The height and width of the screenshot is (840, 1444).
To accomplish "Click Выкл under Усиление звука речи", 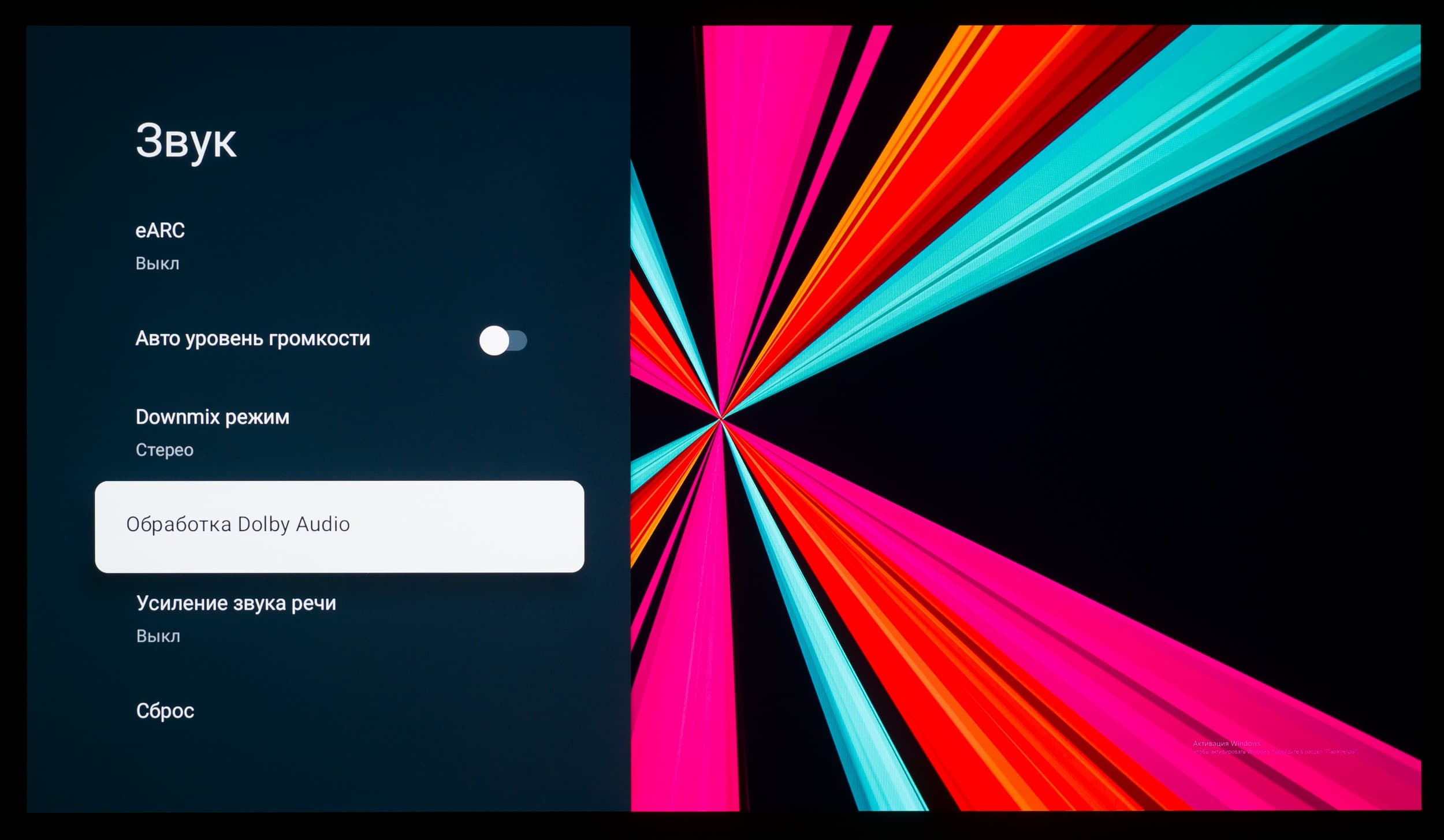I will point(158,636).
